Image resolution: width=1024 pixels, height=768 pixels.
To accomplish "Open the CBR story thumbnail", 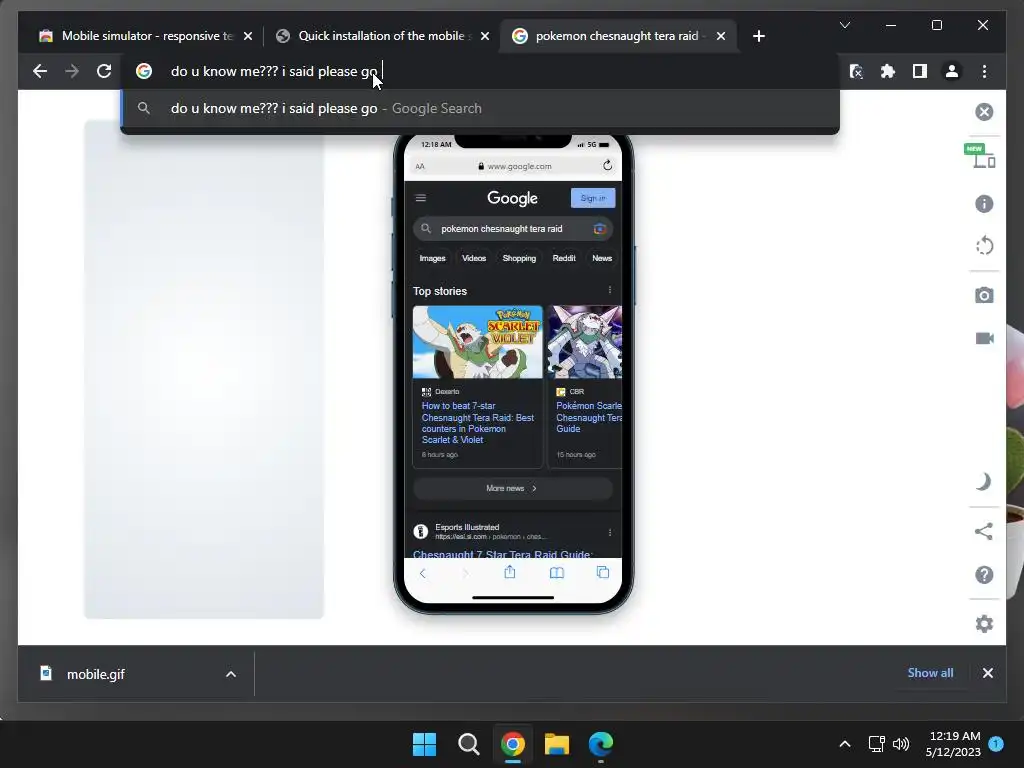I will click(x=584, y=342).
